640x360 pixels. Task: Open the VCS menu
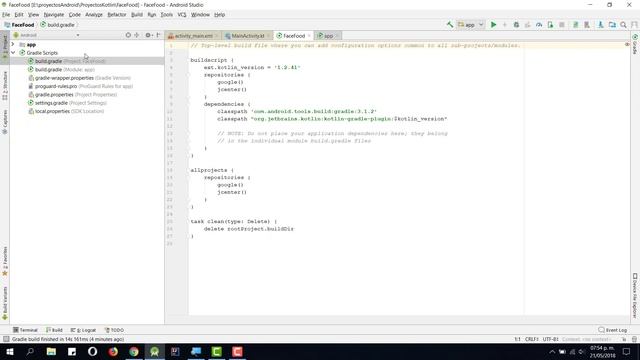coord(182,15)
